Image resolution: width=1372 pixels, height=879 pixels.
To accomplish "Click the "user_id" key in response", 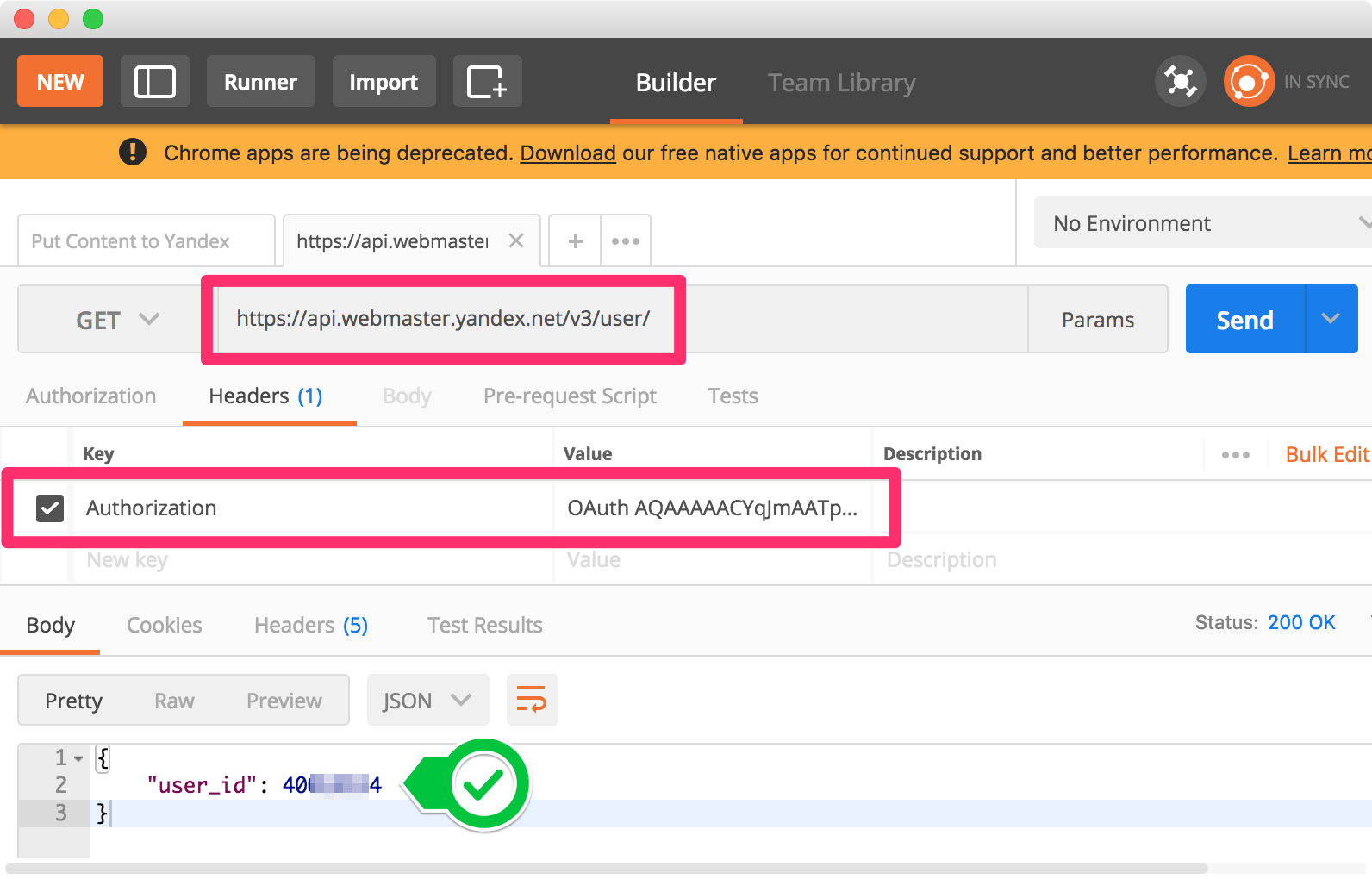I will pos(203,785).
